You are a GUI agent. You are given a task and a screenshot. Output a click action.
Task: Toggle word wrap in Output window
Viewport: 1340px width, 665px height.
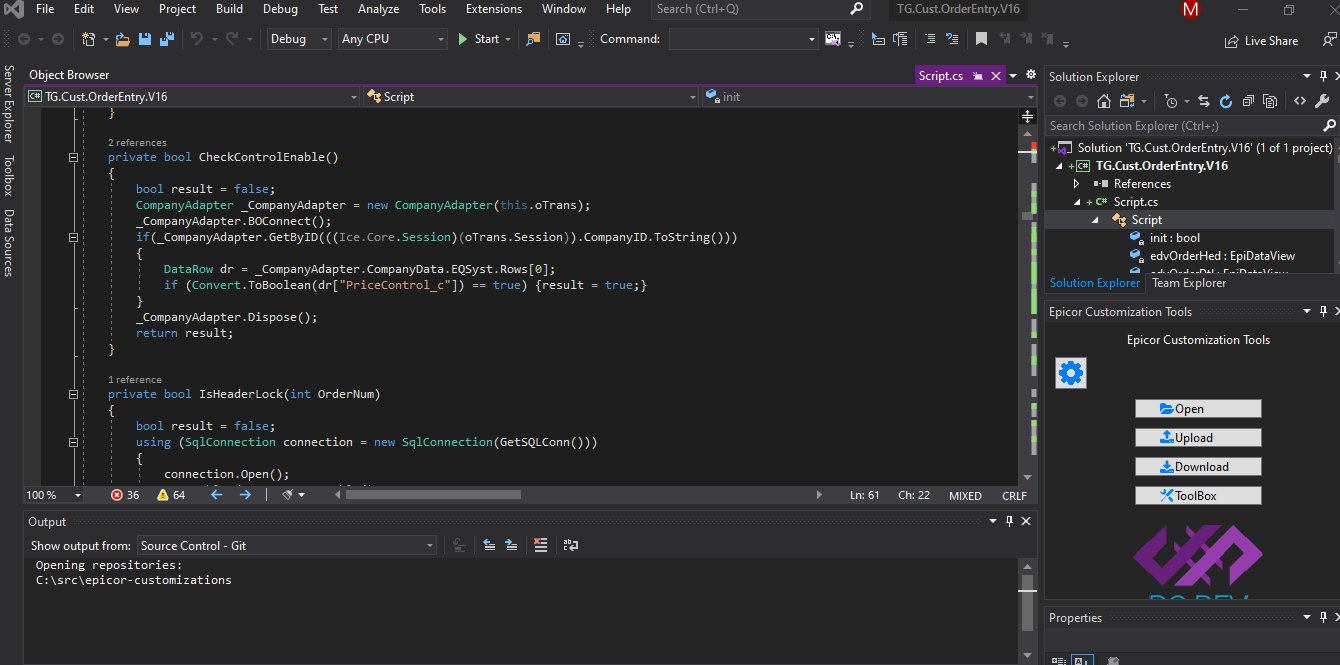click(x=570, y=545)
